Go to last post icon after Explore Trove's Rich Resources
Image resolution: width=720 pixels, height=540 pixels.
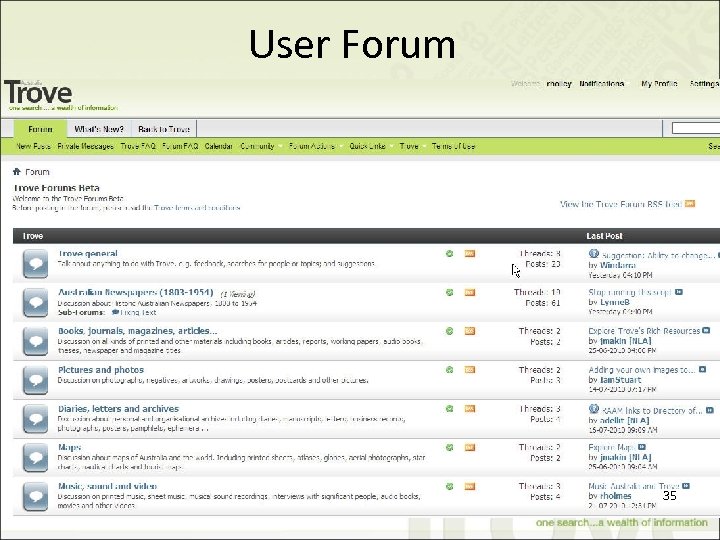(x=706, y=331)
